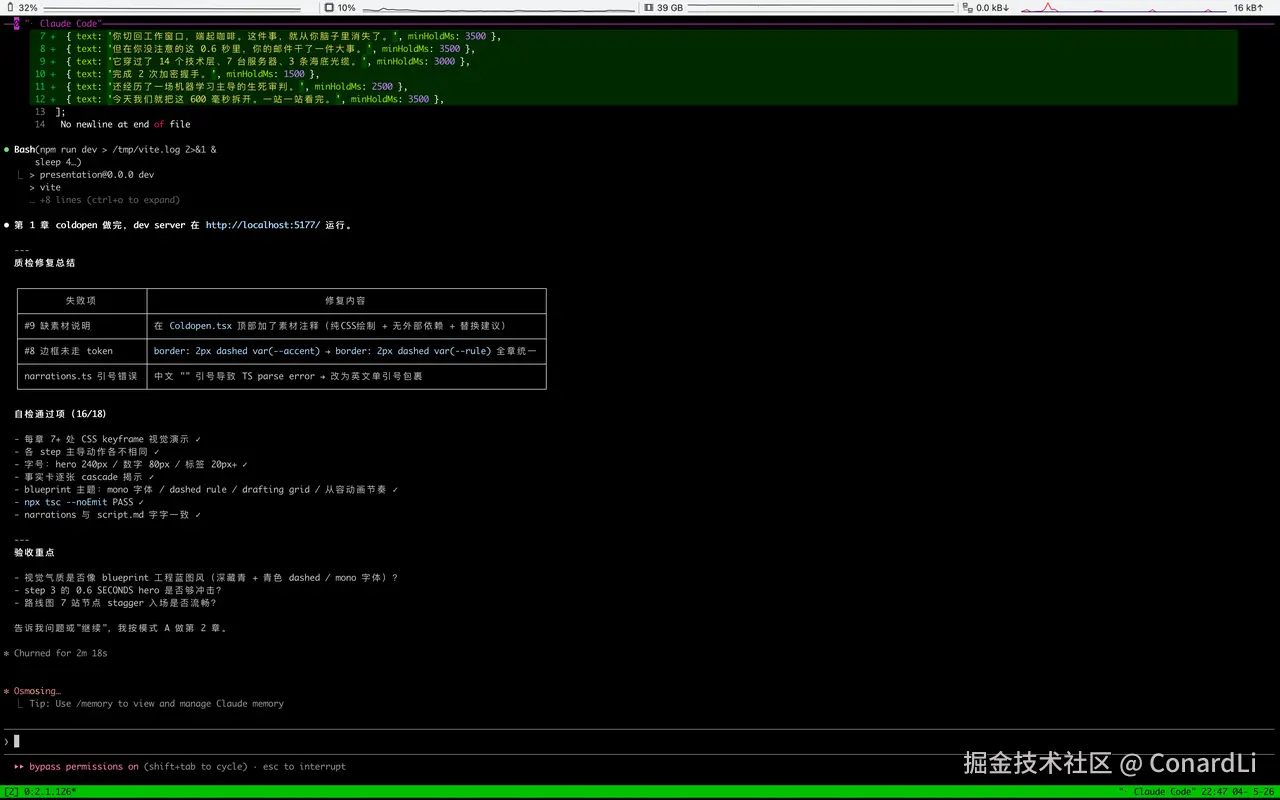
Task: Click the 'esc to interrupt' hint
Action: 304,767
